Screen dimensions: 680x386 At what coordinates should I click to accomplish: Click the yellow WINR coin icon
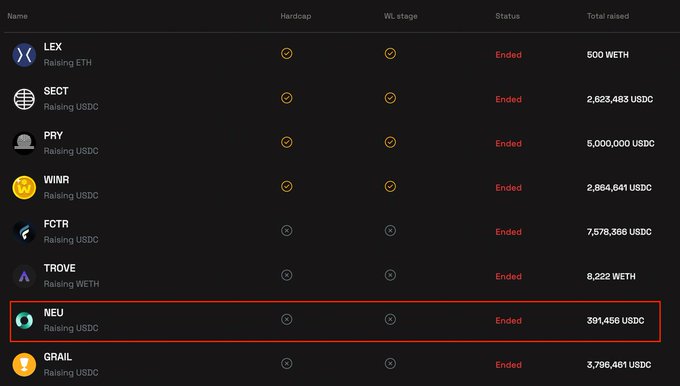pyautogui.click(x=24, y=187)
